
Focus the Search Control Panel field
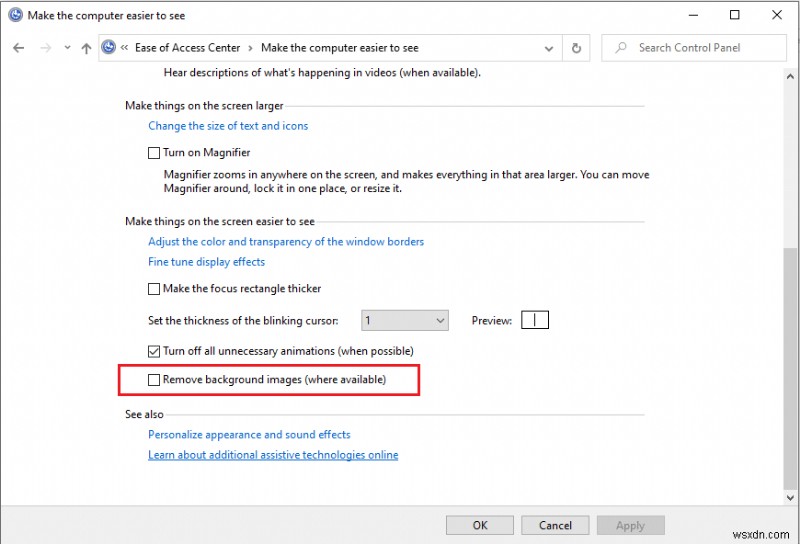pos(694,48)
